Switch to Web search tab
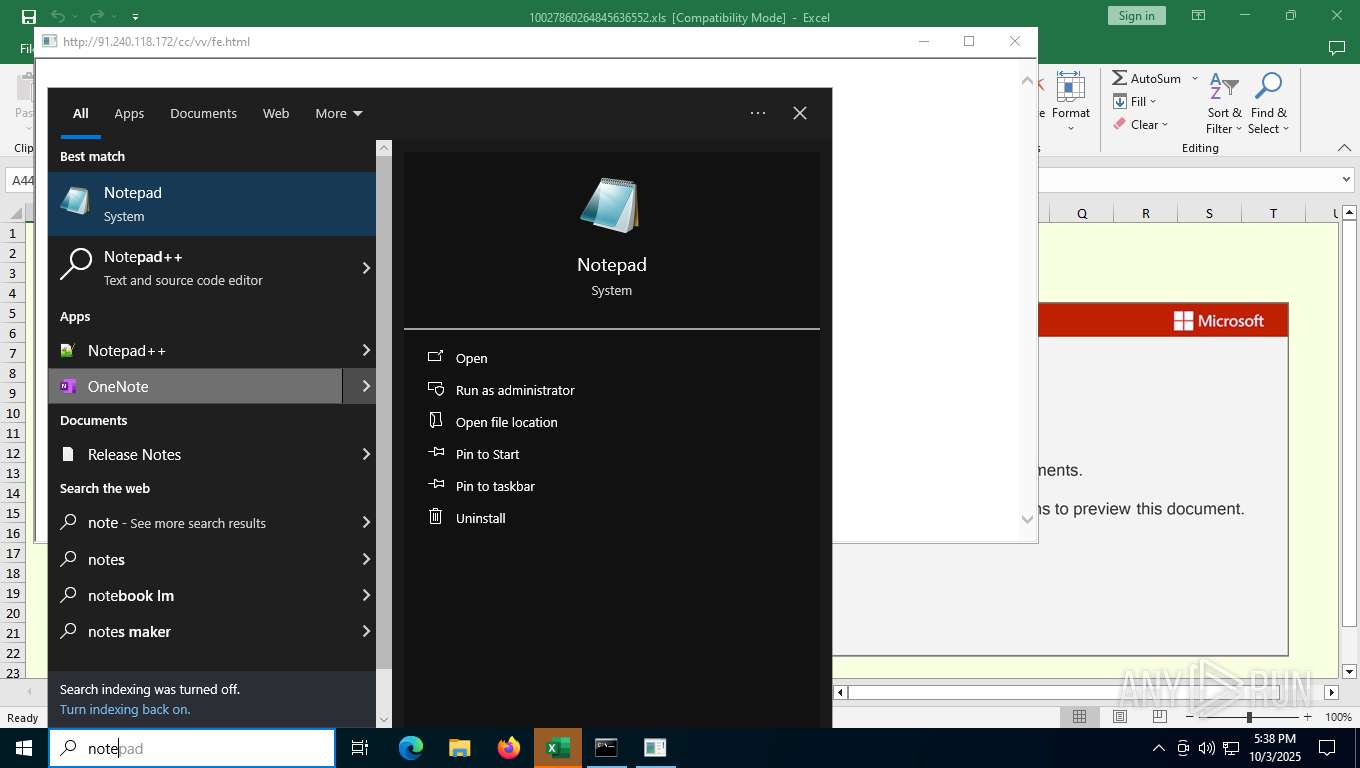Viewport: 1360px width, 768px height. pyautogui.click(x=276, y=113)
